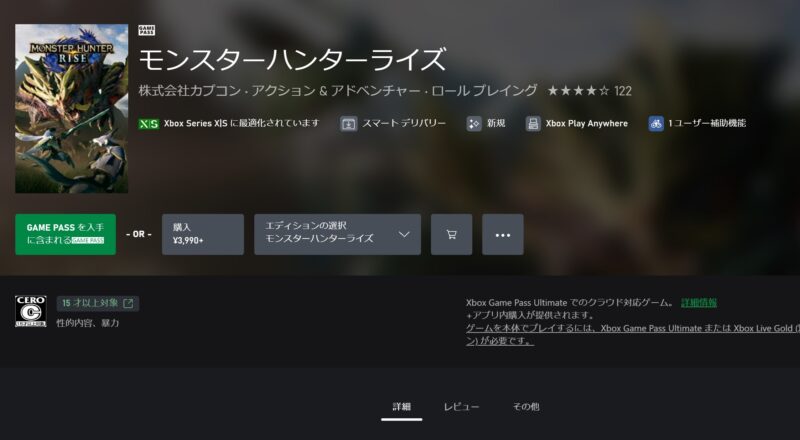The image size is (800, 440).
Task: Switch to the 詳細 tab
Action: click(402, 407)
